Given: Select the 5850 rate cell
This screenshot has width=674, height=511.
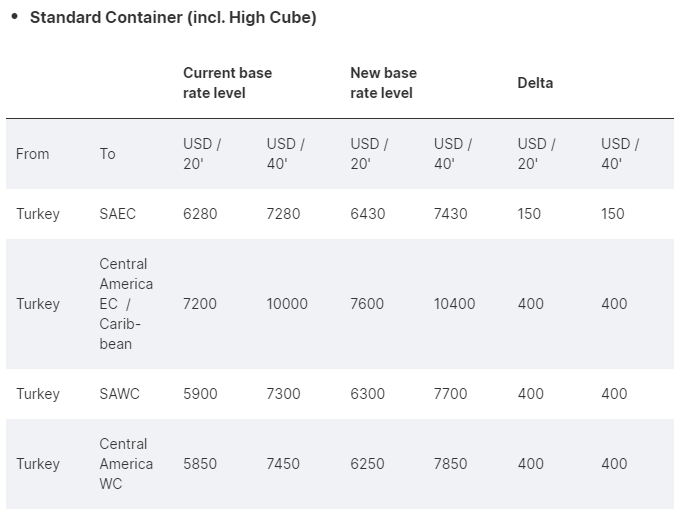Looking at the screenshot, I should tap(200, 464).
